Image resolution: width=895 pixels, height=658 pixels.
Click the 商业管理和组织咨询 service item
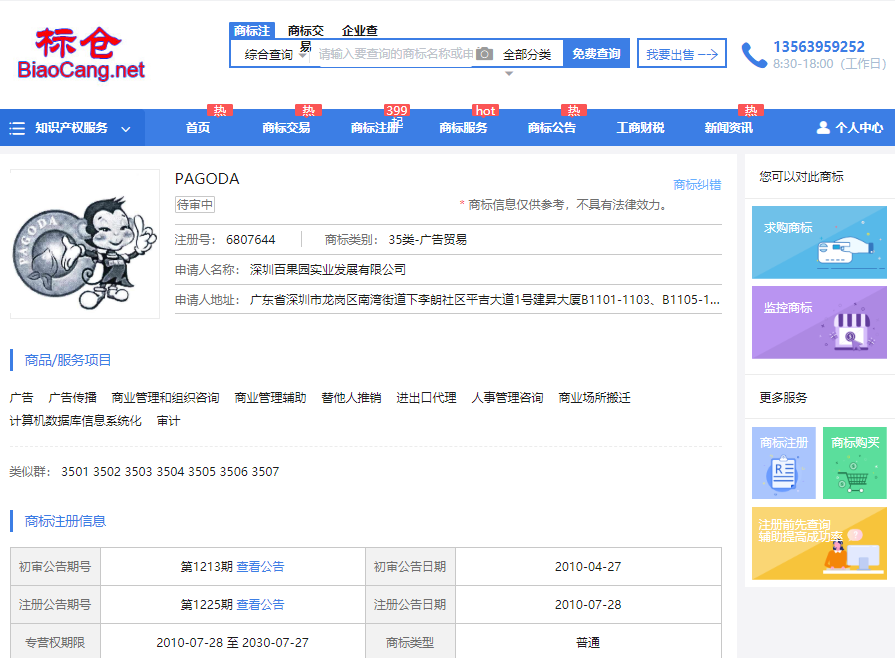click(x=166, y=398)
